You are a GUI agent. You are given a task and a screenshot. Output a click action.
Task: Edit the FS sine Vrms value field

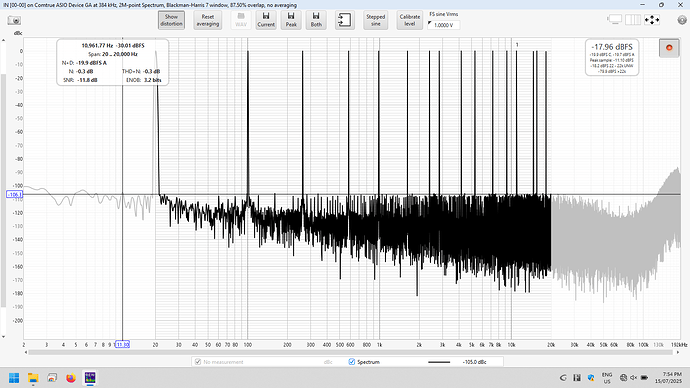[x=444, y=25]
